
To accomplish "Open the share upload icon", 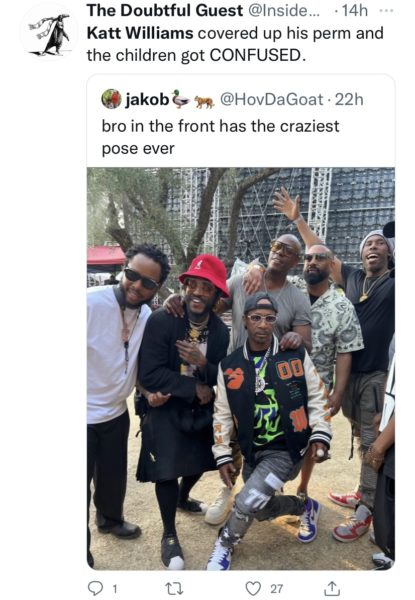I will pos(332,588).
